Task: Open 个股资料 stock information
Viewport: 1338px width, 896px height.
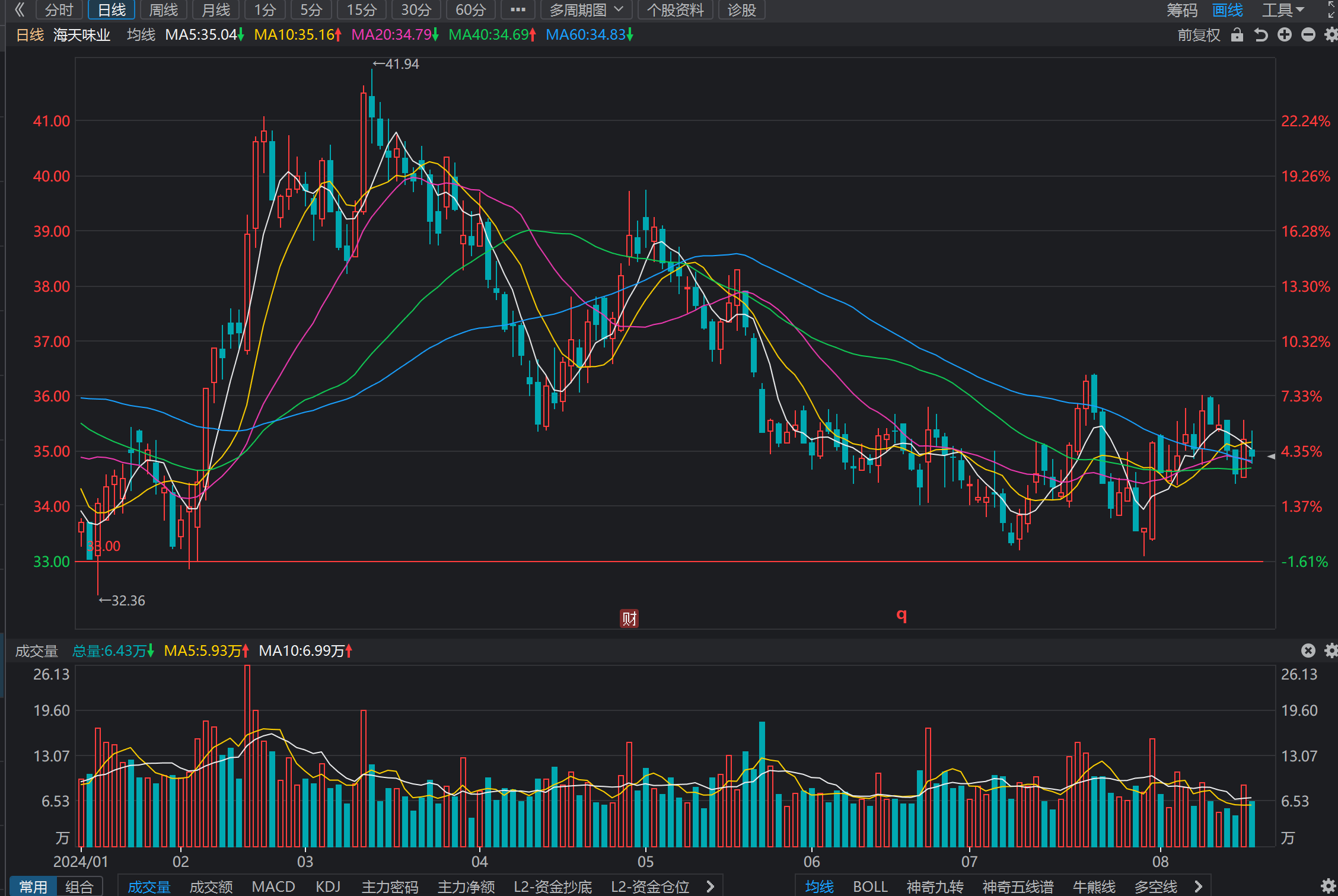Action: (675, 9)
